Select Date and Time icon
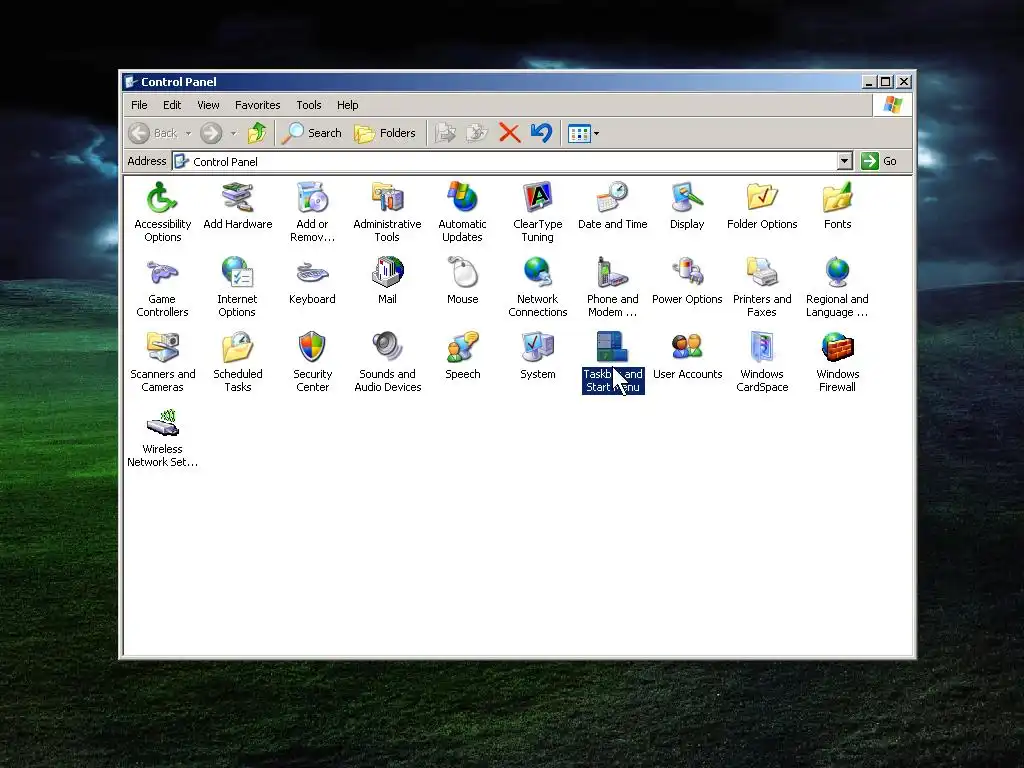1024x768 pixels. pyautogui.click(x=613, y=198)
